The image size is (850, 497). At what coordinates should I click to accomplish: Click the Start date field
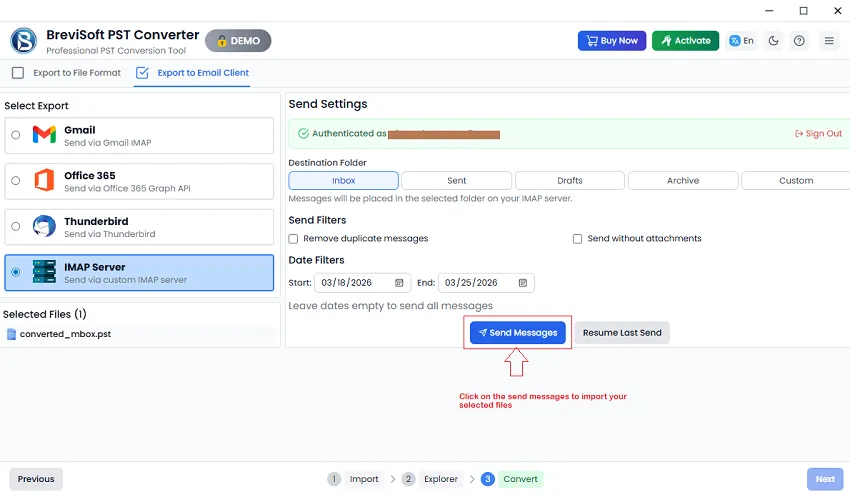click(361, 283)
